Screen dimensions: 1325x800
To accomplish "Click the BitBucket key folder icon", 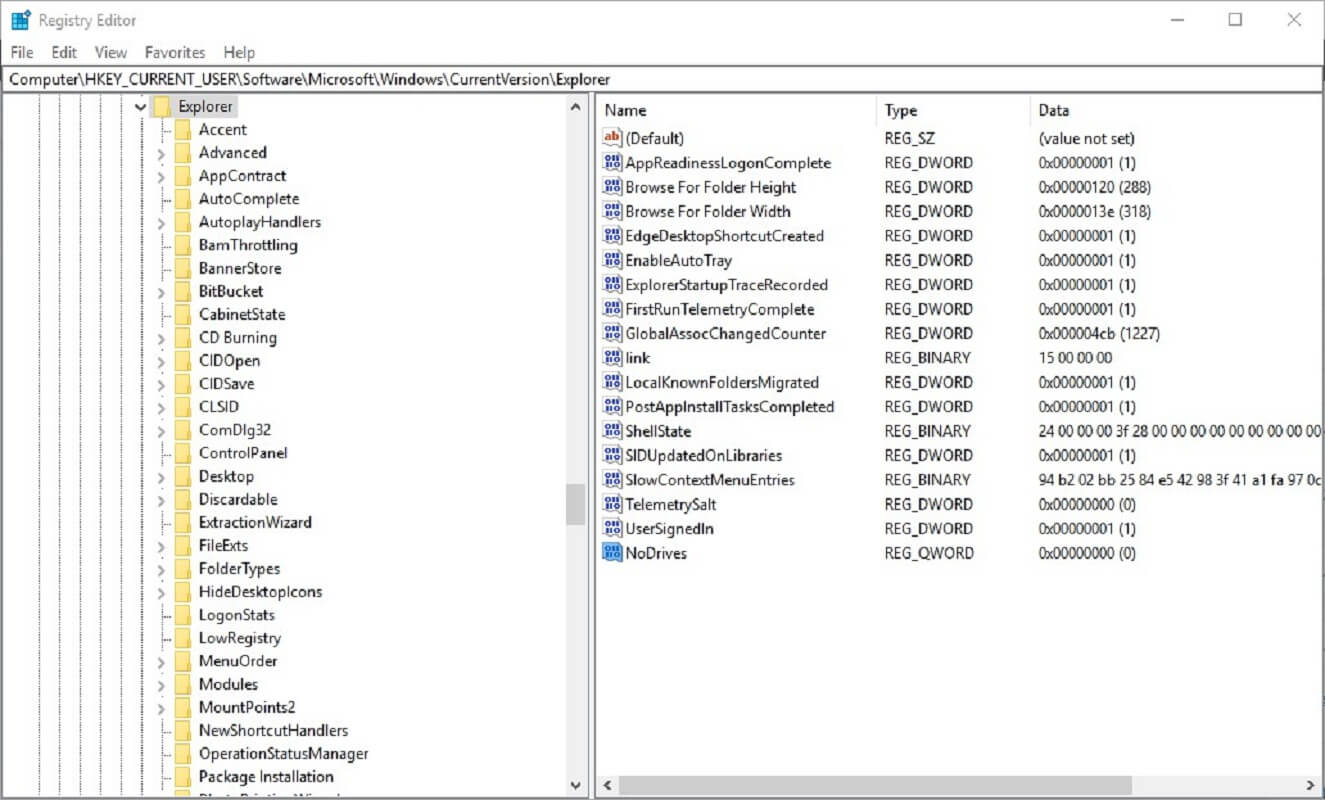I will (x=182, y=291).
